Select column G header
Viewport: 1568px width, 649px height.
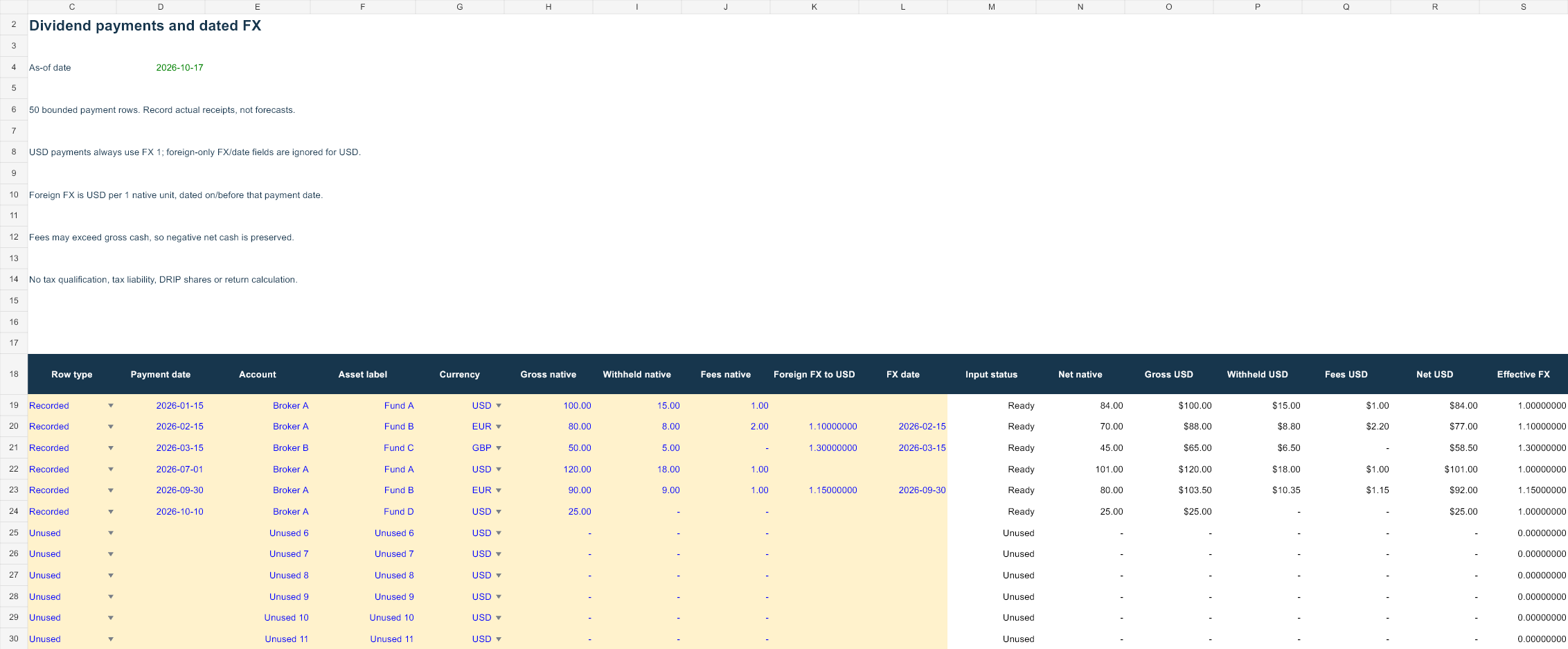coord(460,7)
